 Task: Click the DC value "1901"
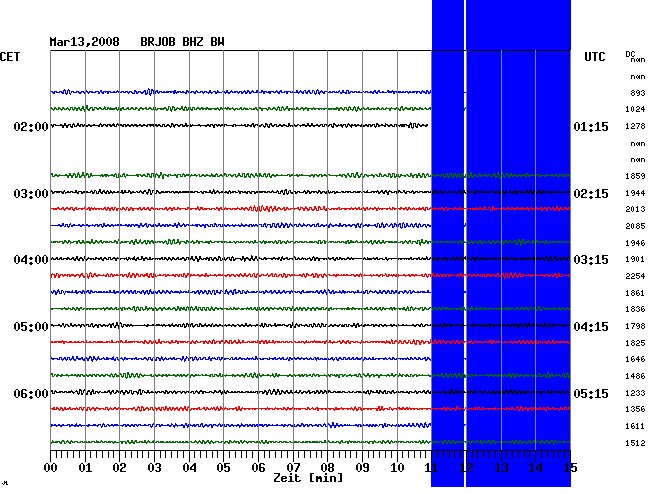coord(635,259)
